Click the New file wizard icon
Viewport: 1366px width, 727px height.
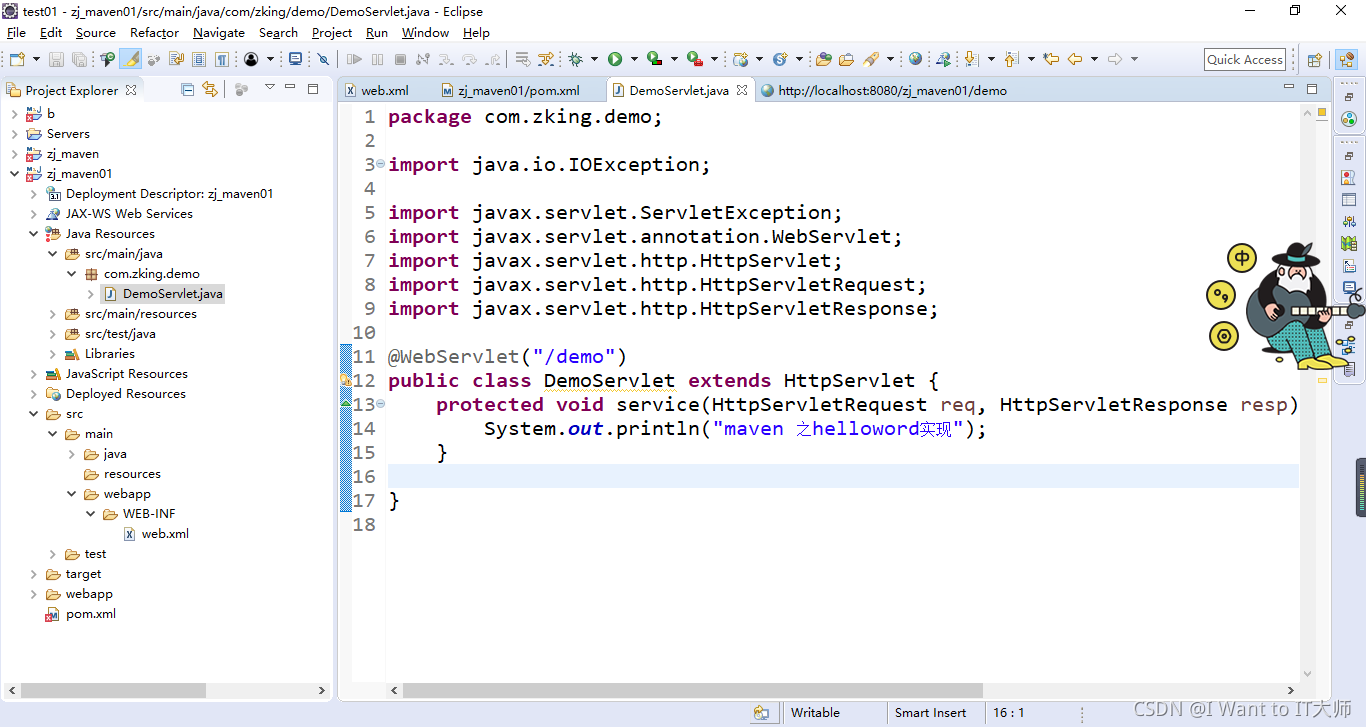(x=17, y=60)
